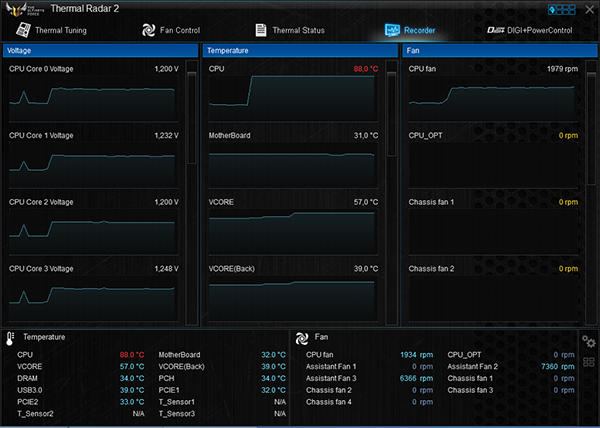This screenshot has height=428, width=600.
Task: Click the TUF logo in title bar
Action: [x=24, y=9]
